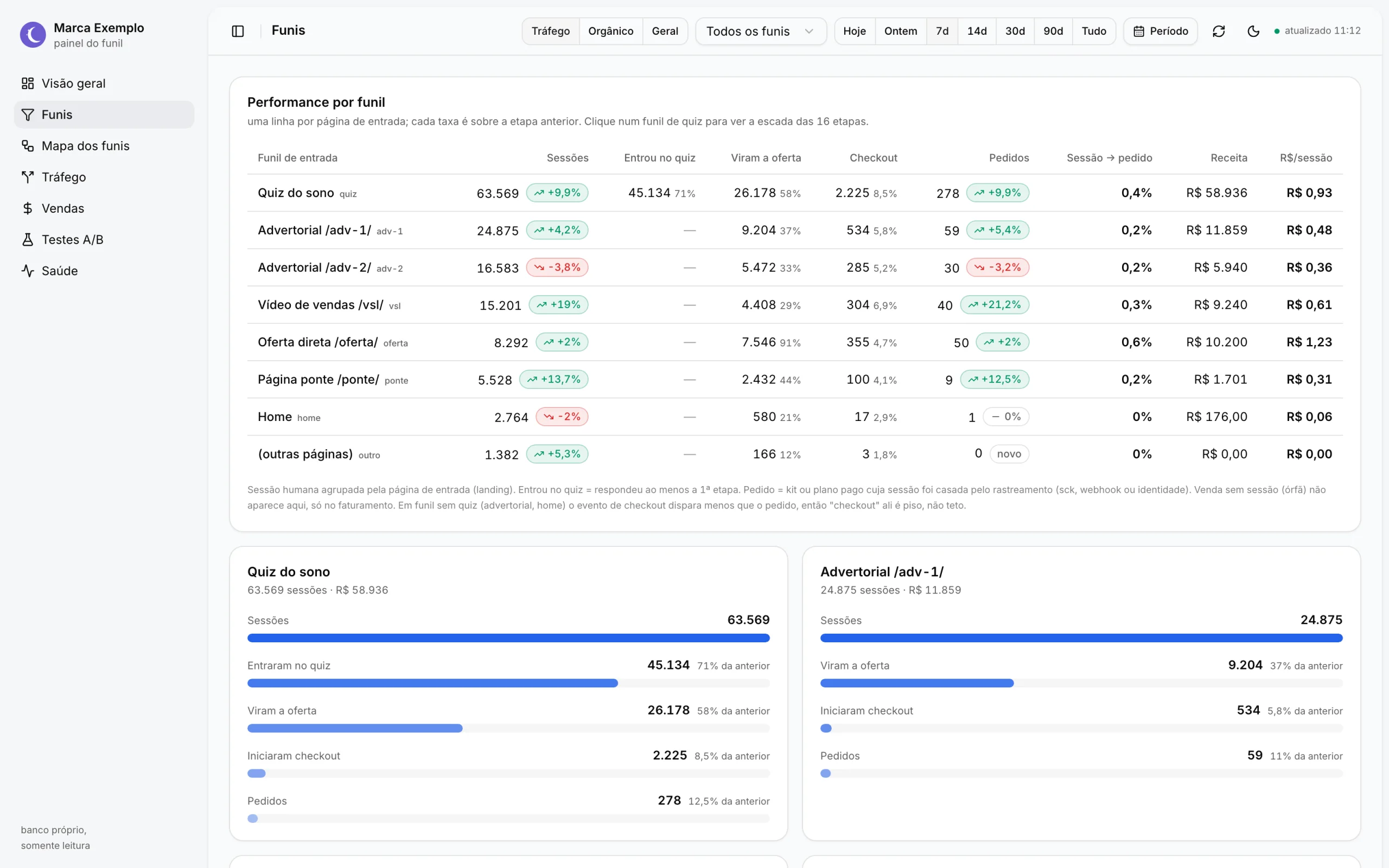
Task: Click the Página ponte /ponte/ row
Action: (x=795, y=379)
